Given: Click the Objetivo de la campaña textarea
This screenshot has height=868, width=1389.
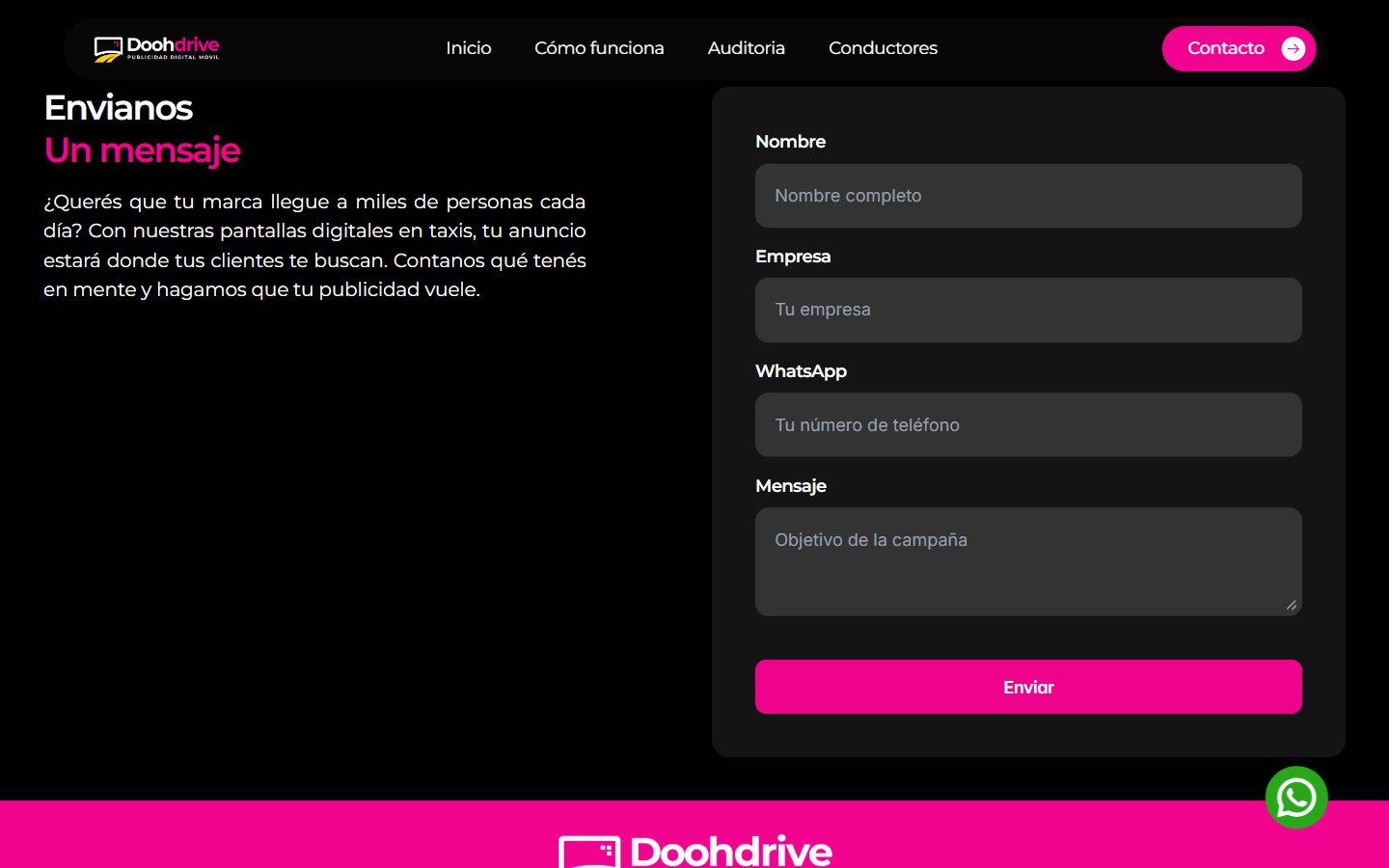Looking at the screenshot, I should [1028, 561].
